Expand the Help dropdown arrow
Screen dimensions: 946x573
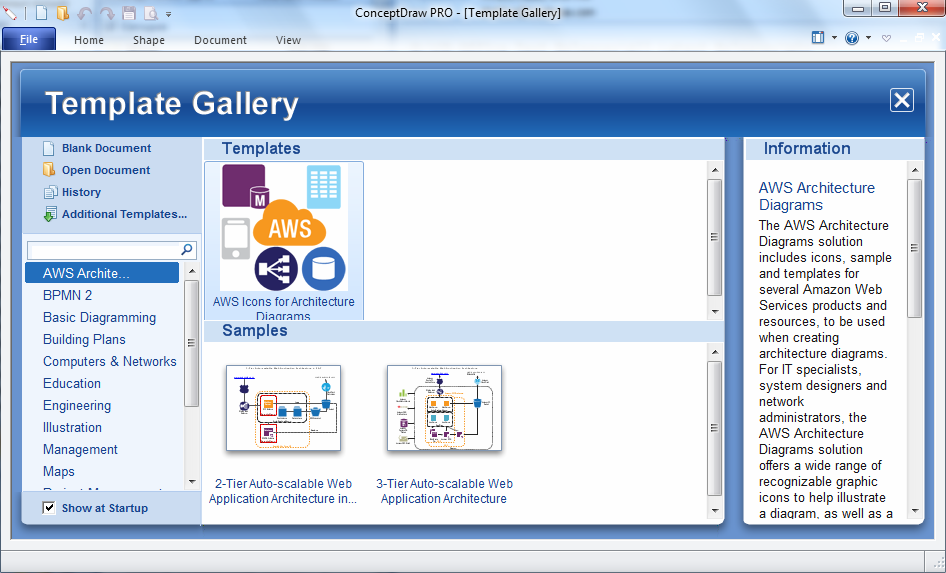click(868, 38)
